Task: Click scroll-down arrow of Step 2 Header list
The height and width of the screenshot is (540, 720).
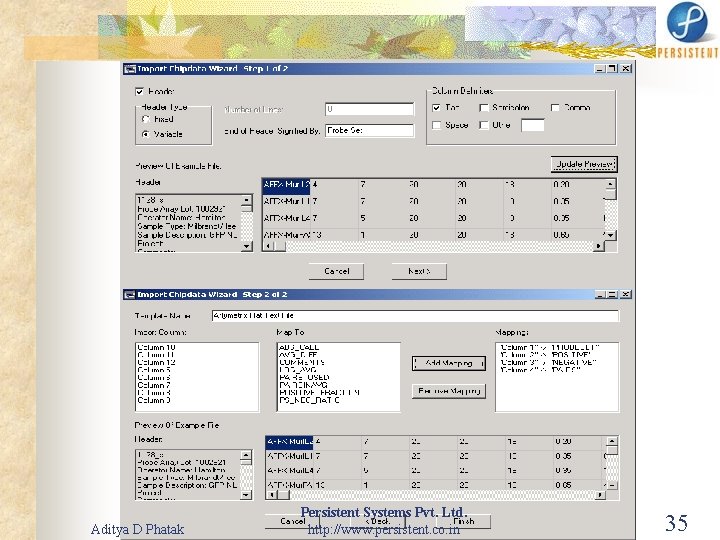Action: coord(246,495)
